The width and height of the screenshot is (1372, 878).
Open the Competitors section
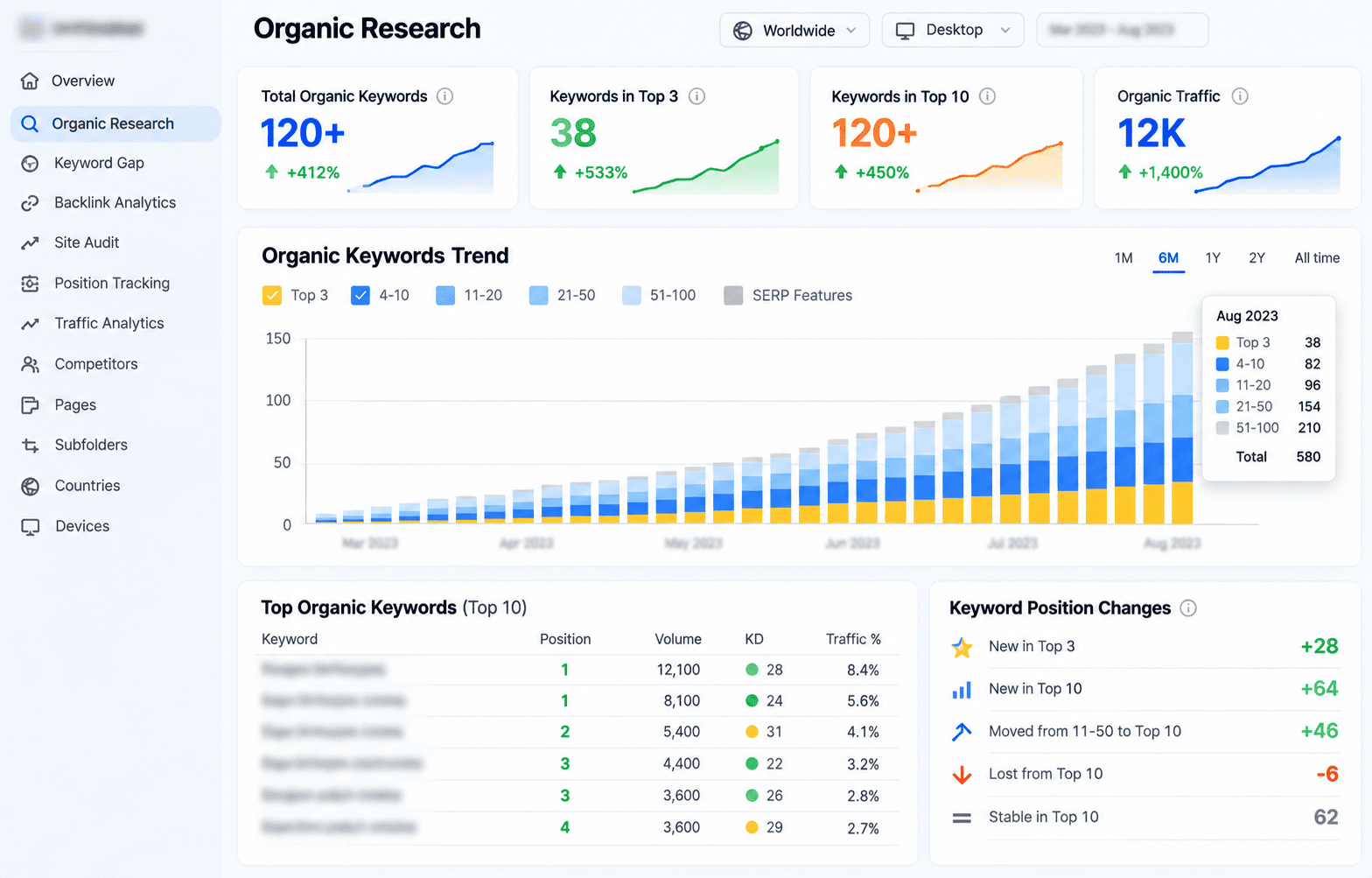coord(96,364)
